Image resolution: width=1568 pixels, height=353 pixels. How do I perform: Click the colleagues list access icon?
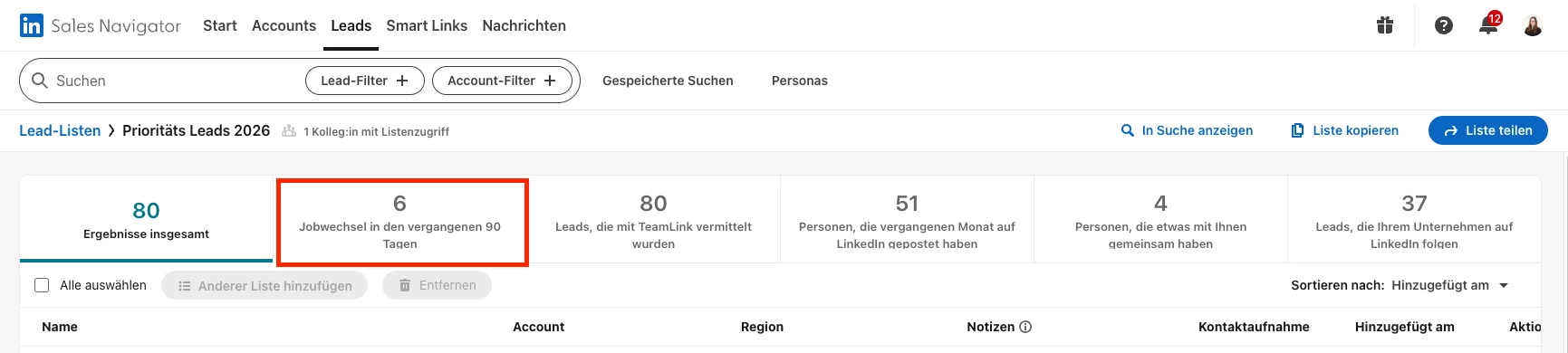point(289,131)
